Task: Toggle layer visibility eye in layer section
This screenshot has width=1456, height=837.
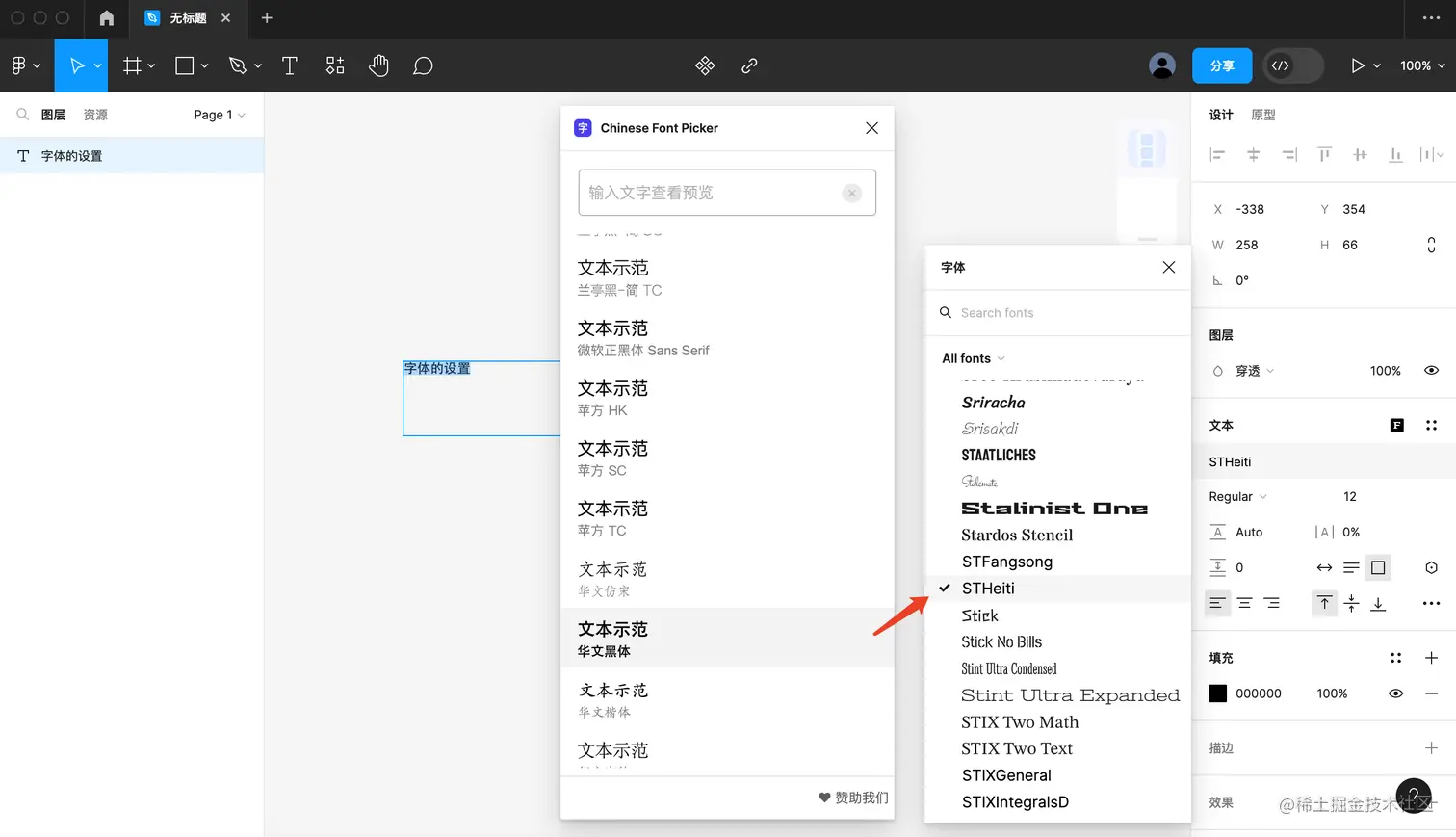Action: pyautogui.click(x=1431, y=371)
